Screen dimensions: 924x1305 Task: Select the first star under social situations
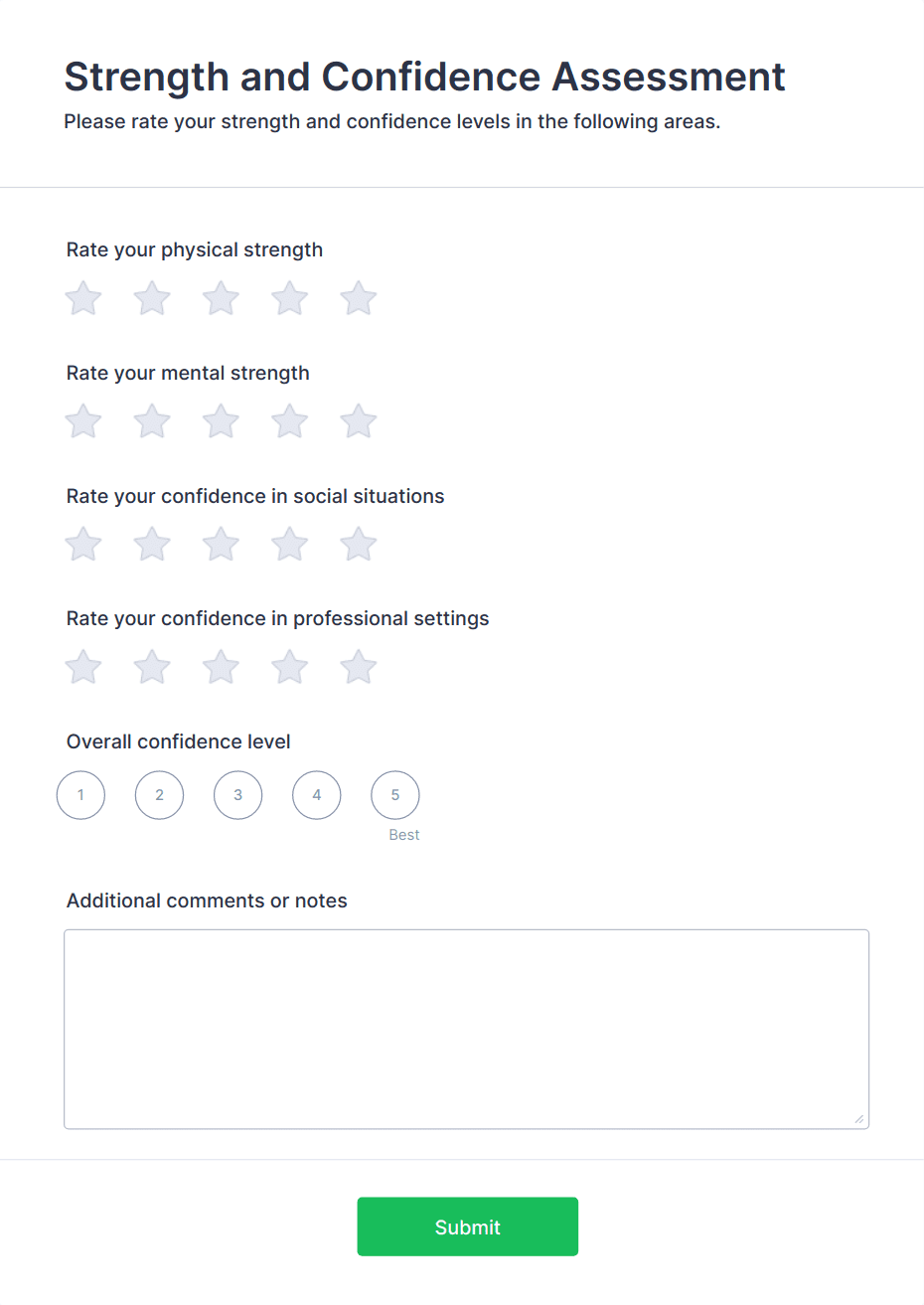[82, 544]
